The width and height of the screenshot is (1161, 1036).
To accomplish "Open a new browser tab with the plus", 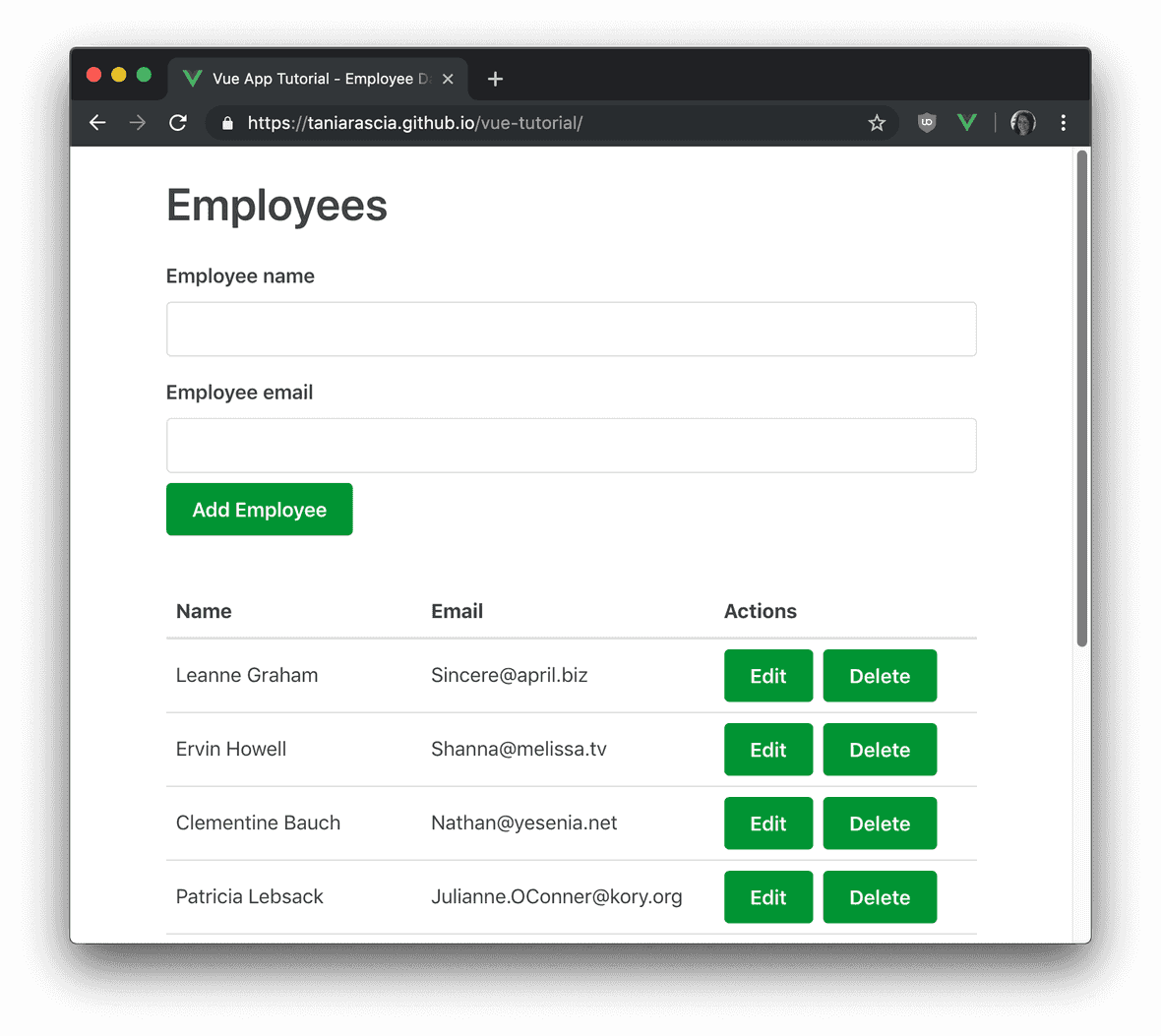I will coord(495,79).
